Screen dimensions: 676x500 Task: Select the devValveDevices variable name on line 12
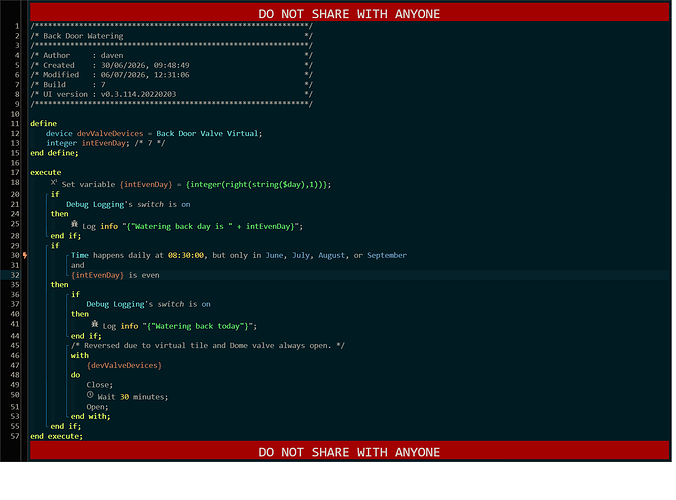[x=110, y=134]
